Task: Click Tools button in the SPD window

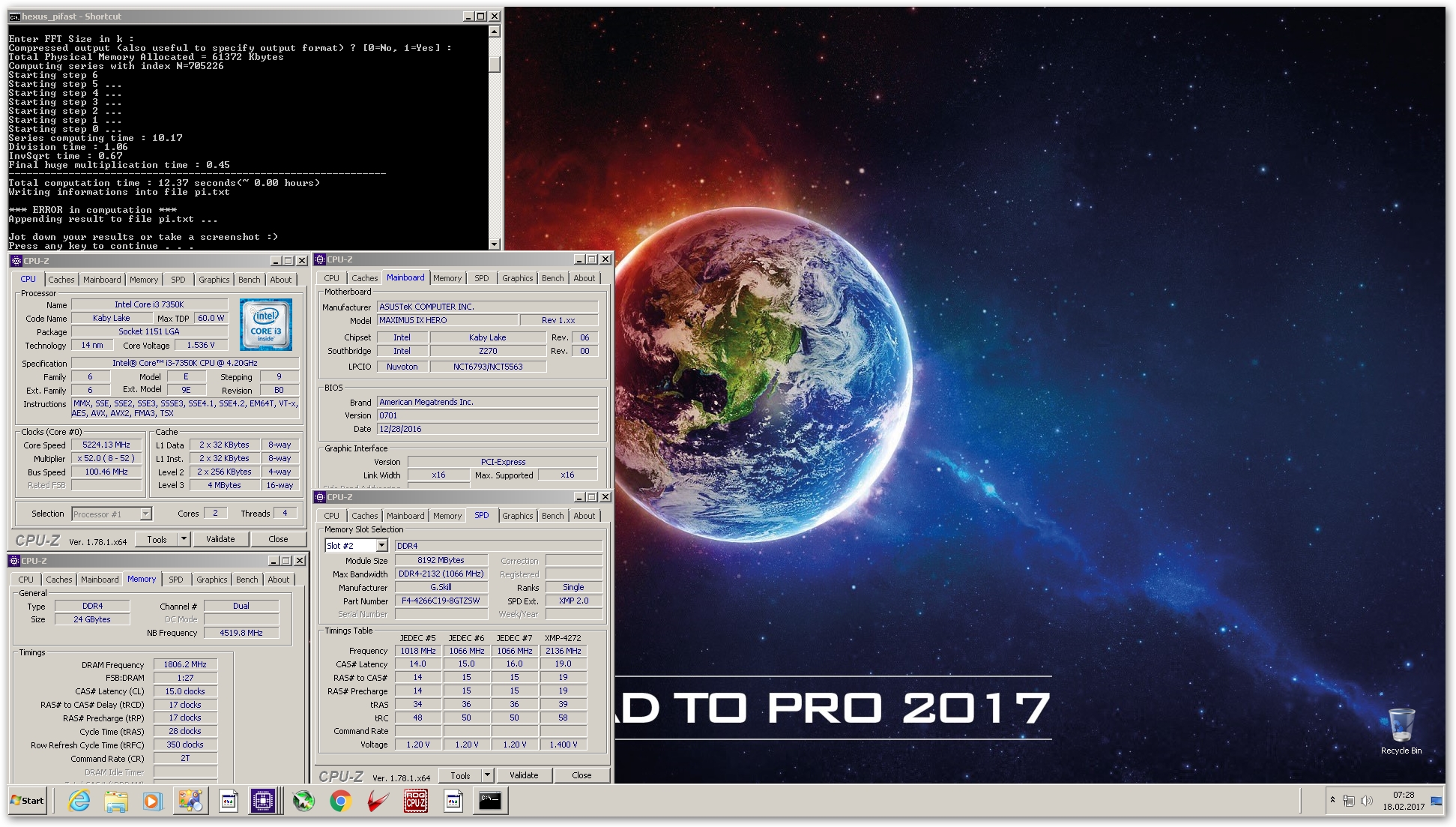Action: (461, 775)
